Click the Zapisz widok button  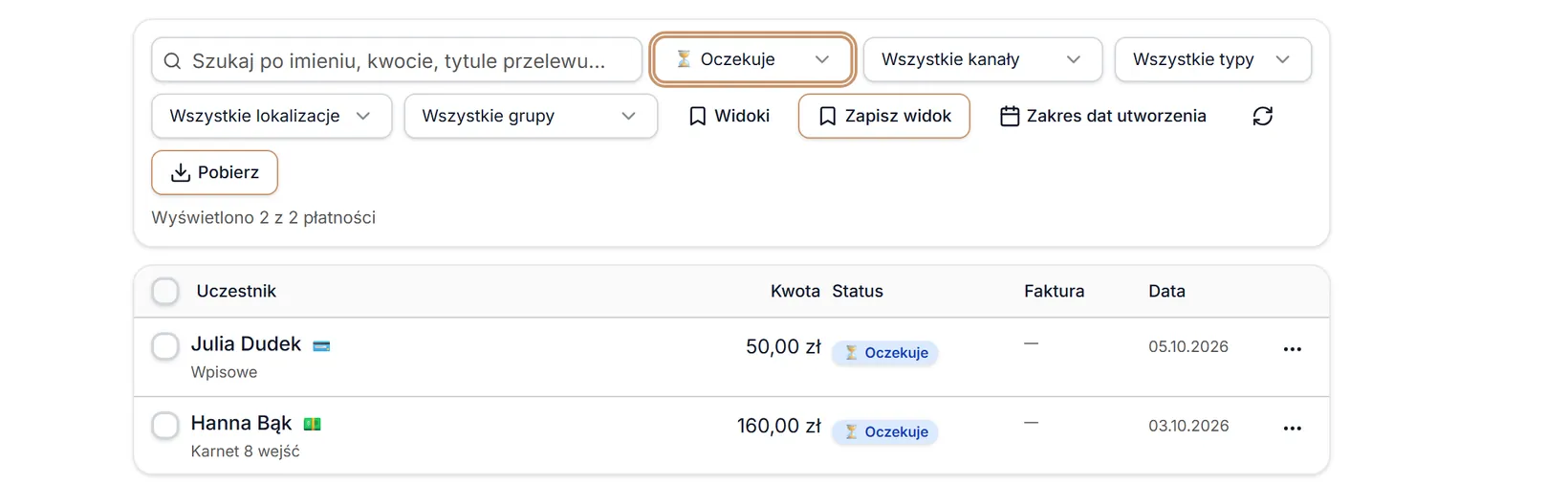pos(883,116)
